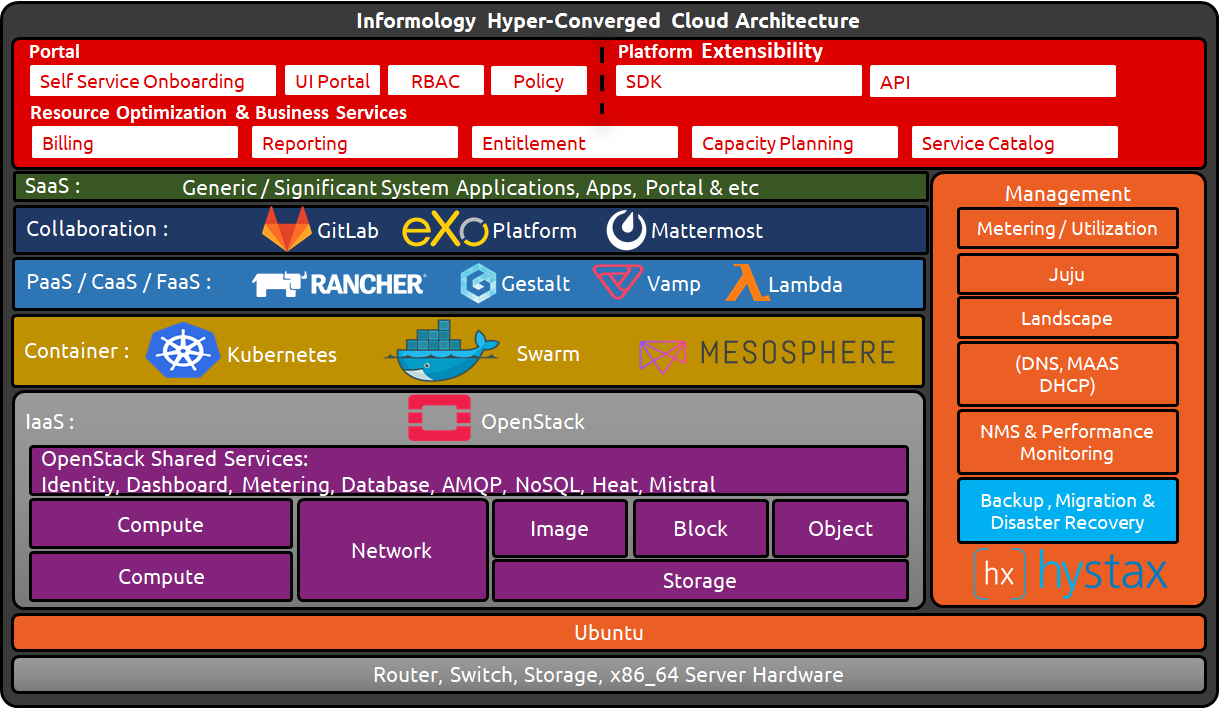Viewport: 1219px width, 708px height.
Task: Click the "Collaboration :" layer label
Action: click(x=97, y=229)
